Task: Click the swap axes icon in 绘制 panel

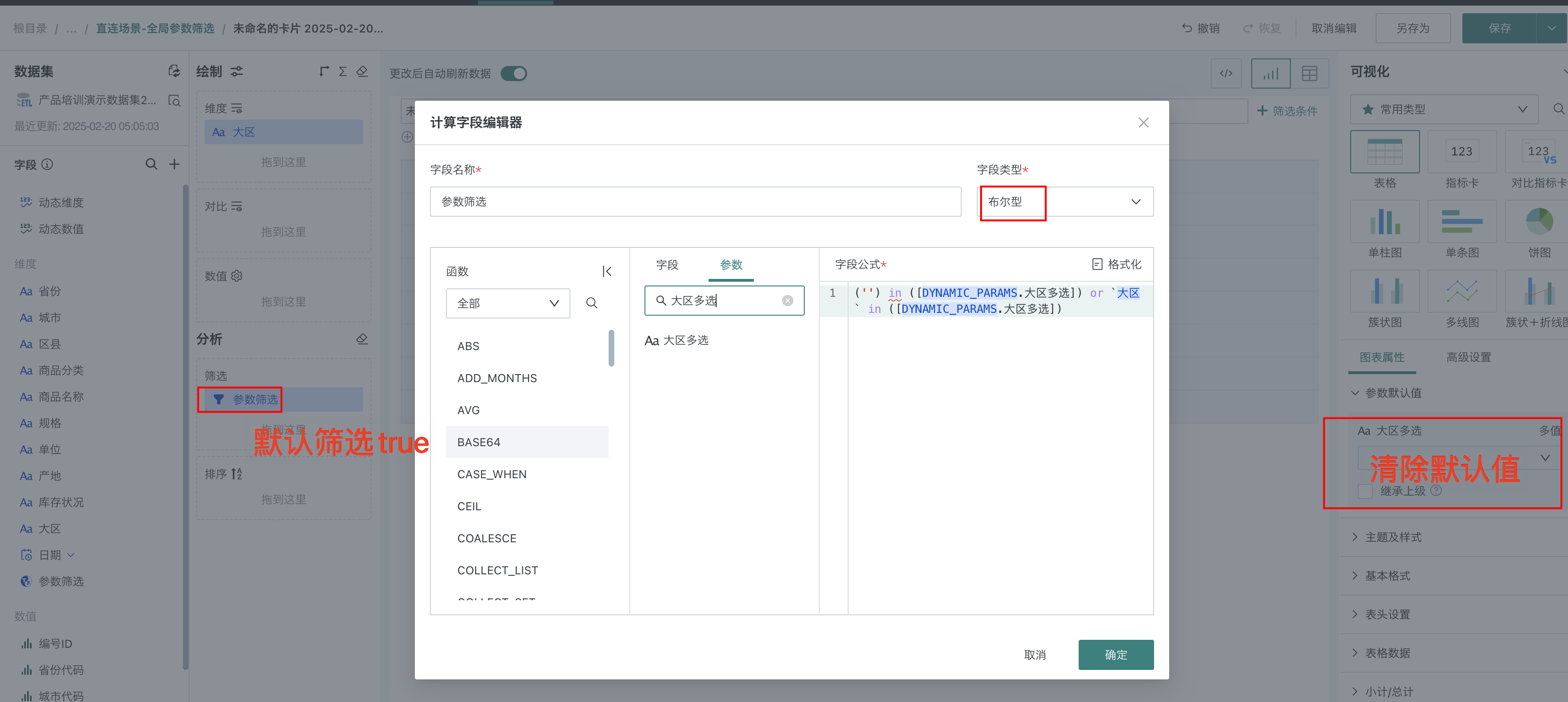Action: (324, 71)
